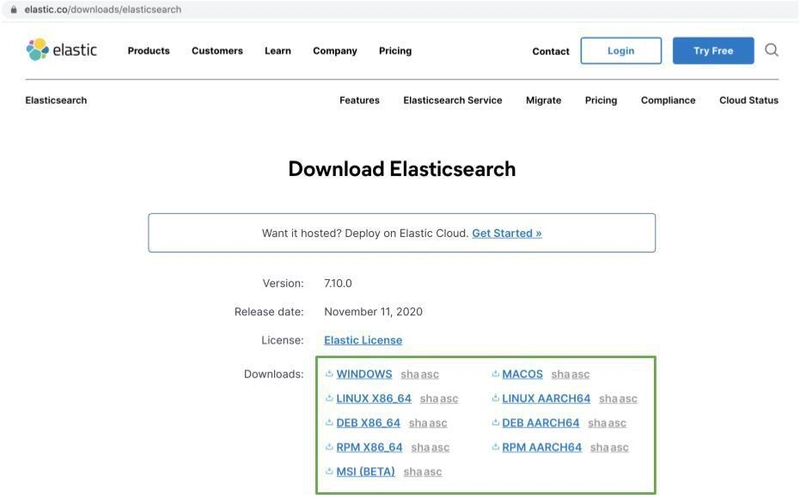Open sha checksum for MACOS
800x499 pixels.
tap(560, 374)
